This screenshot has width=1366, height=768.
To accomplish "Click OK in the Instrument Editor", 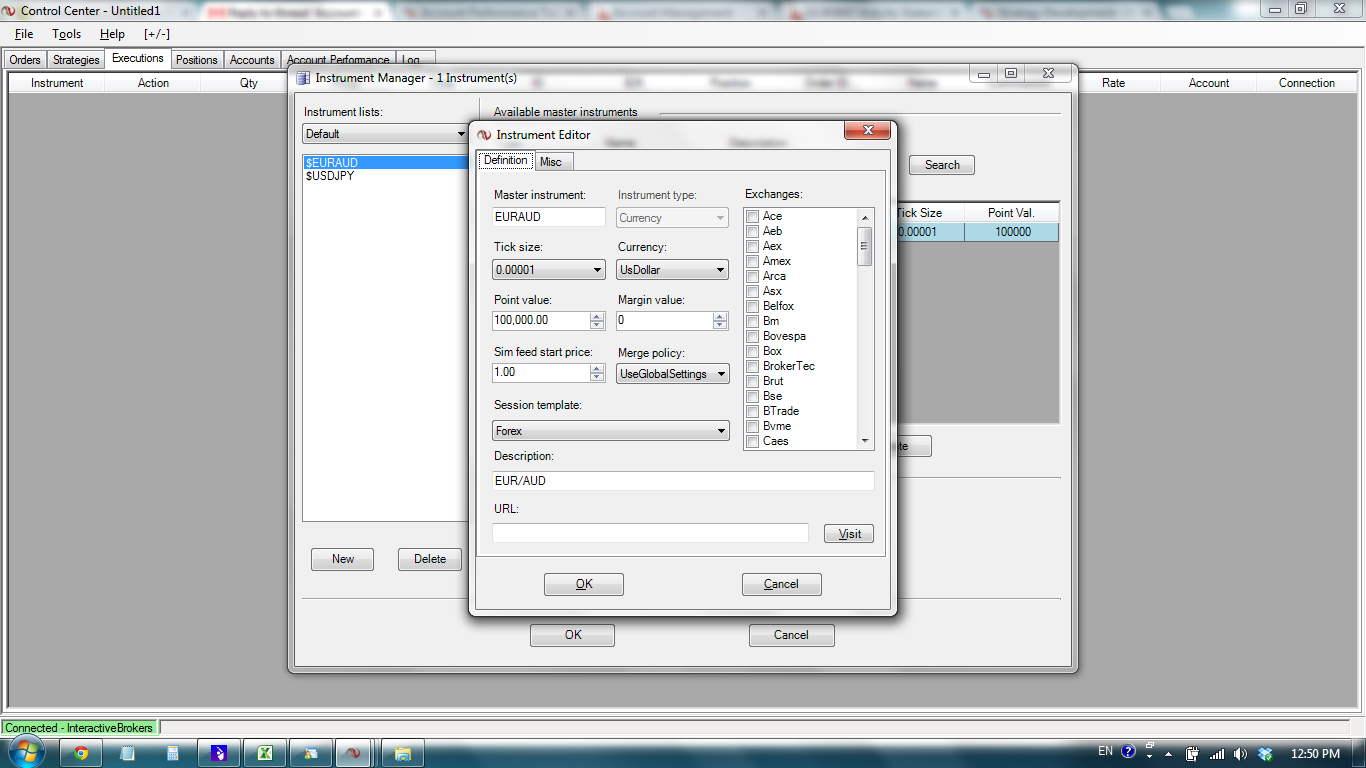I will [584, 584].
